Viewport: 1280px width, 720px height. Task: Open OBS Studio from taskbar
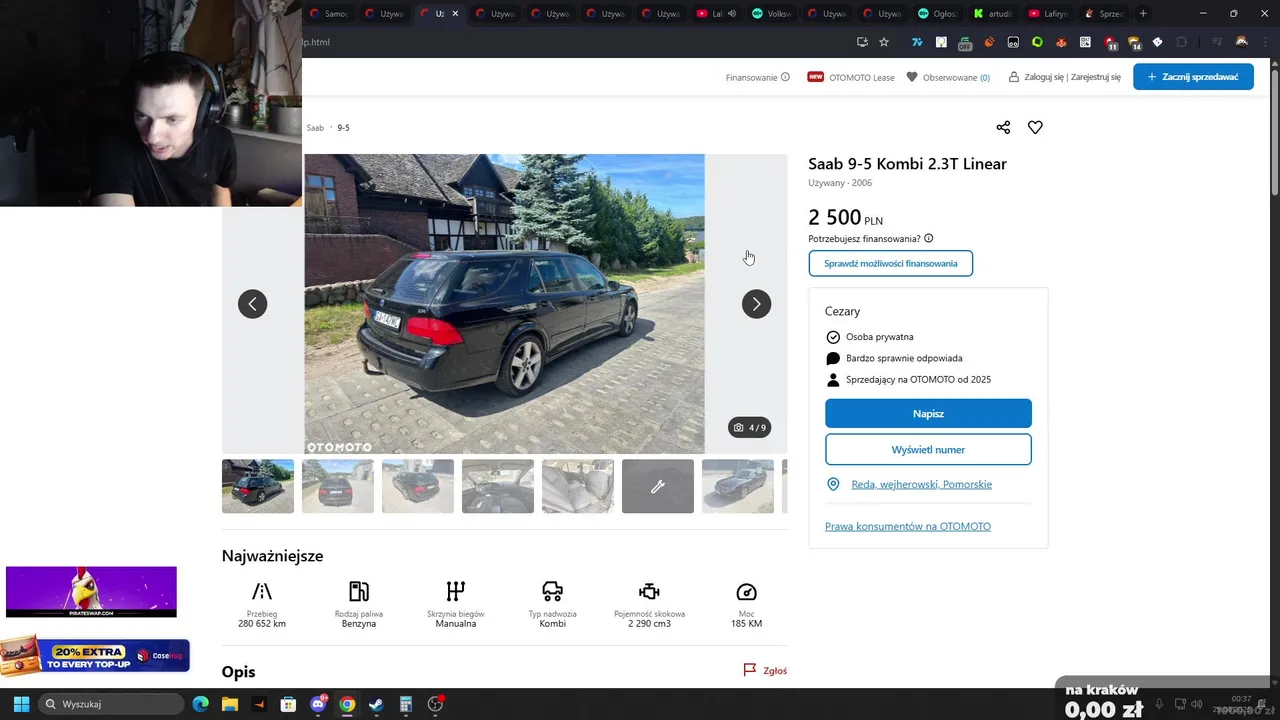point(435,704)
